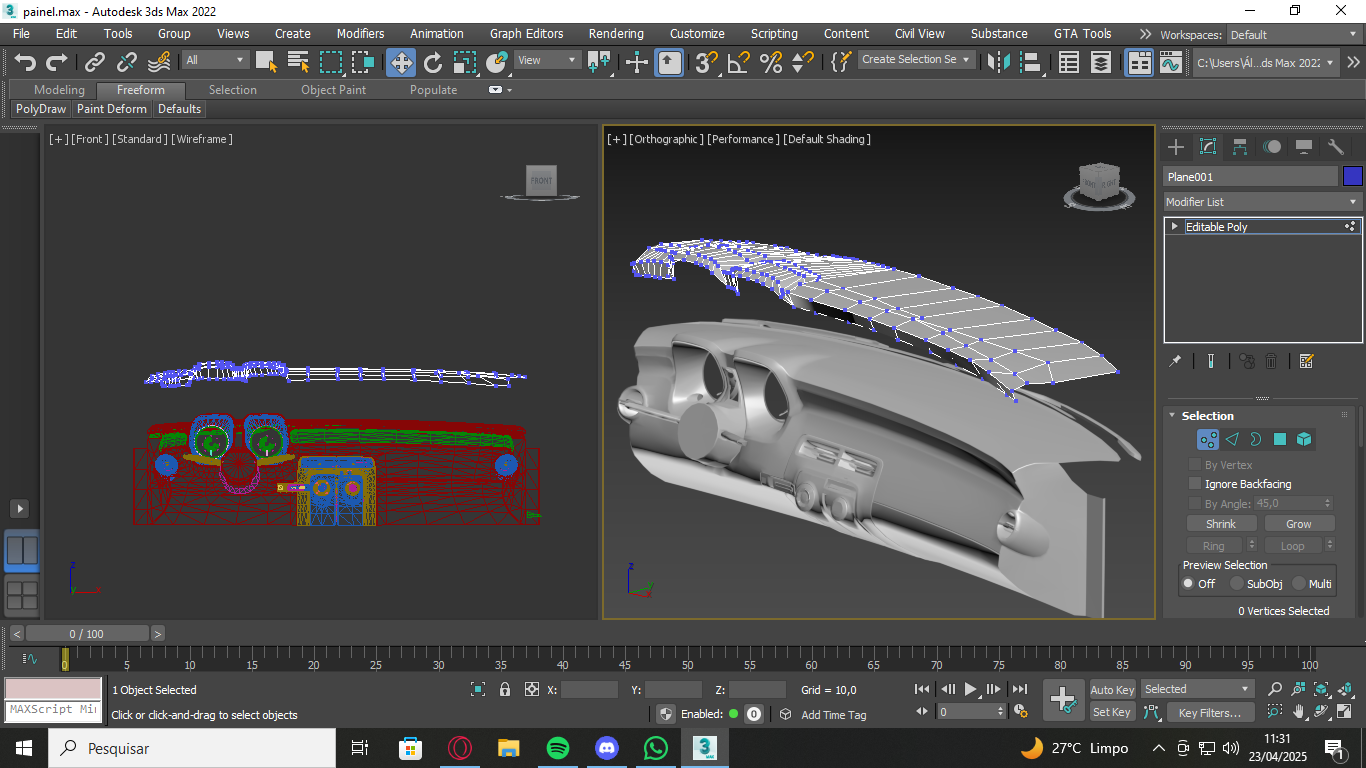Select Polygon sub-object level
The width and height of the screenshot is (1366, 768).
click(1280, 439)
